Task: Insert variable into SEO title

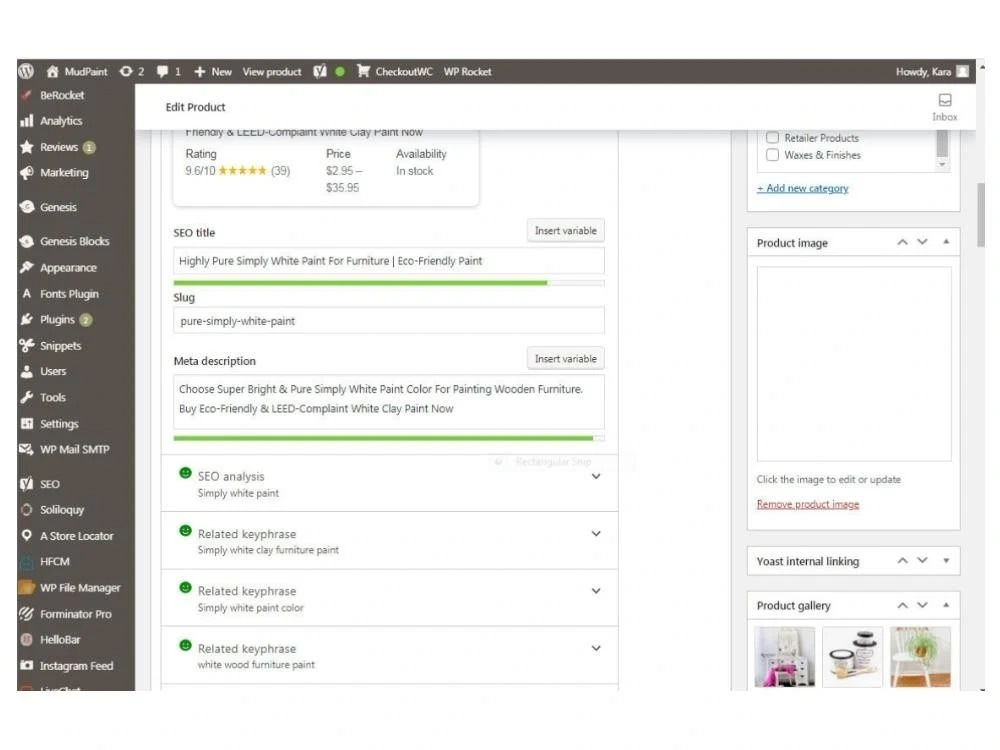Action: (566, 231)
